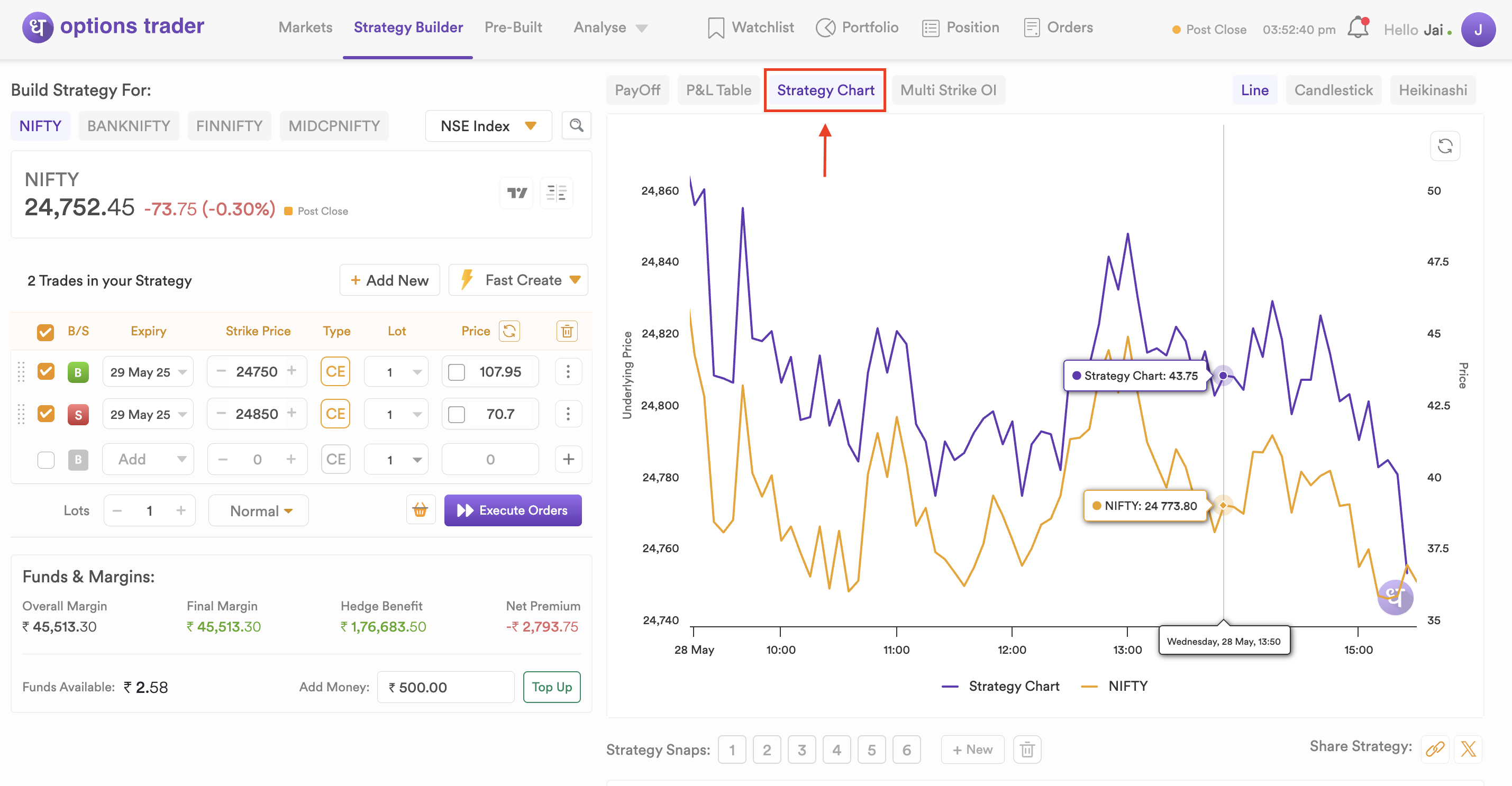1512x786 pixels.
Task: Toggle NIFTY legend swatch
Action: pyautogui.click(x=1089, y=686)
